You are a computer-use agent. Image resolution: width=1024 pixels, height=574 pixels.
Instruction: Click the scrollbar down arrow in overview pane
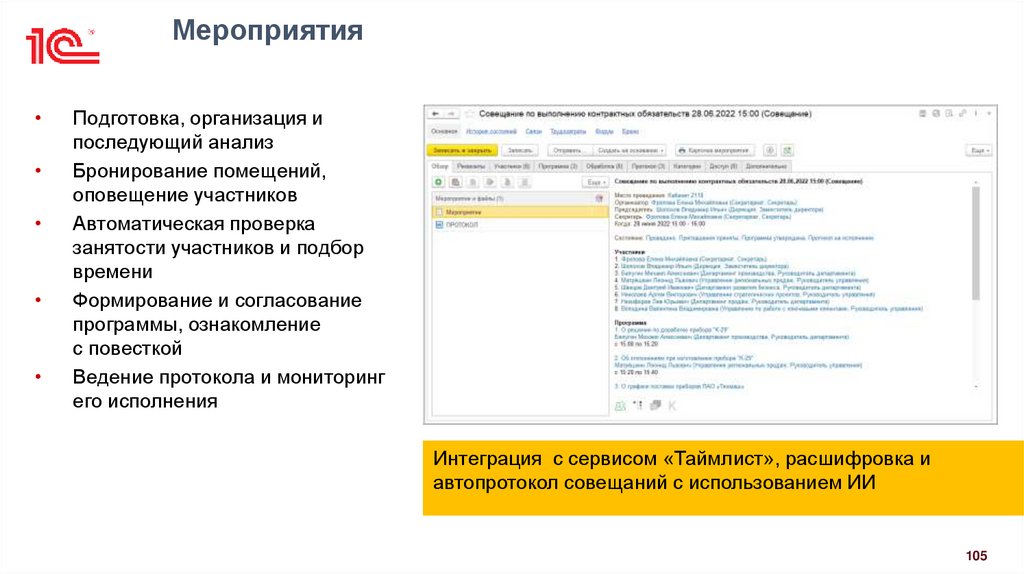(x=976, y=387)
